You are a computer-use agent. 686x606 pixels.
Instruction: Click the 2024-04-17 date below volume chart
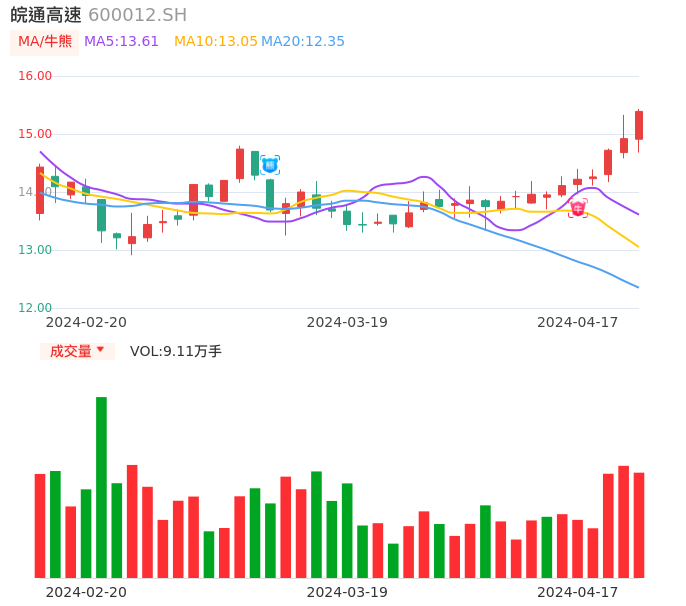577,592
